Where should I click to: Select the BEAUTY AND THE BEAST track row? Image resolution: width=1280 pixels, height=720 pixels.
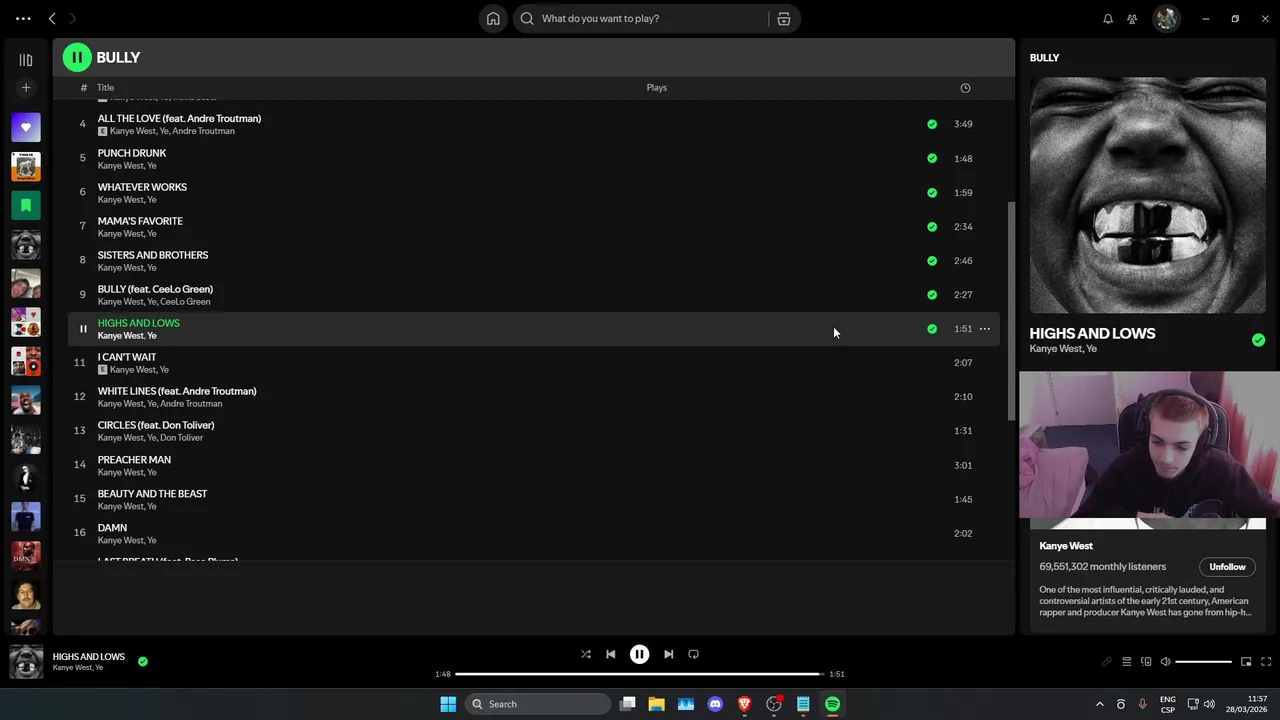point(534,499)
